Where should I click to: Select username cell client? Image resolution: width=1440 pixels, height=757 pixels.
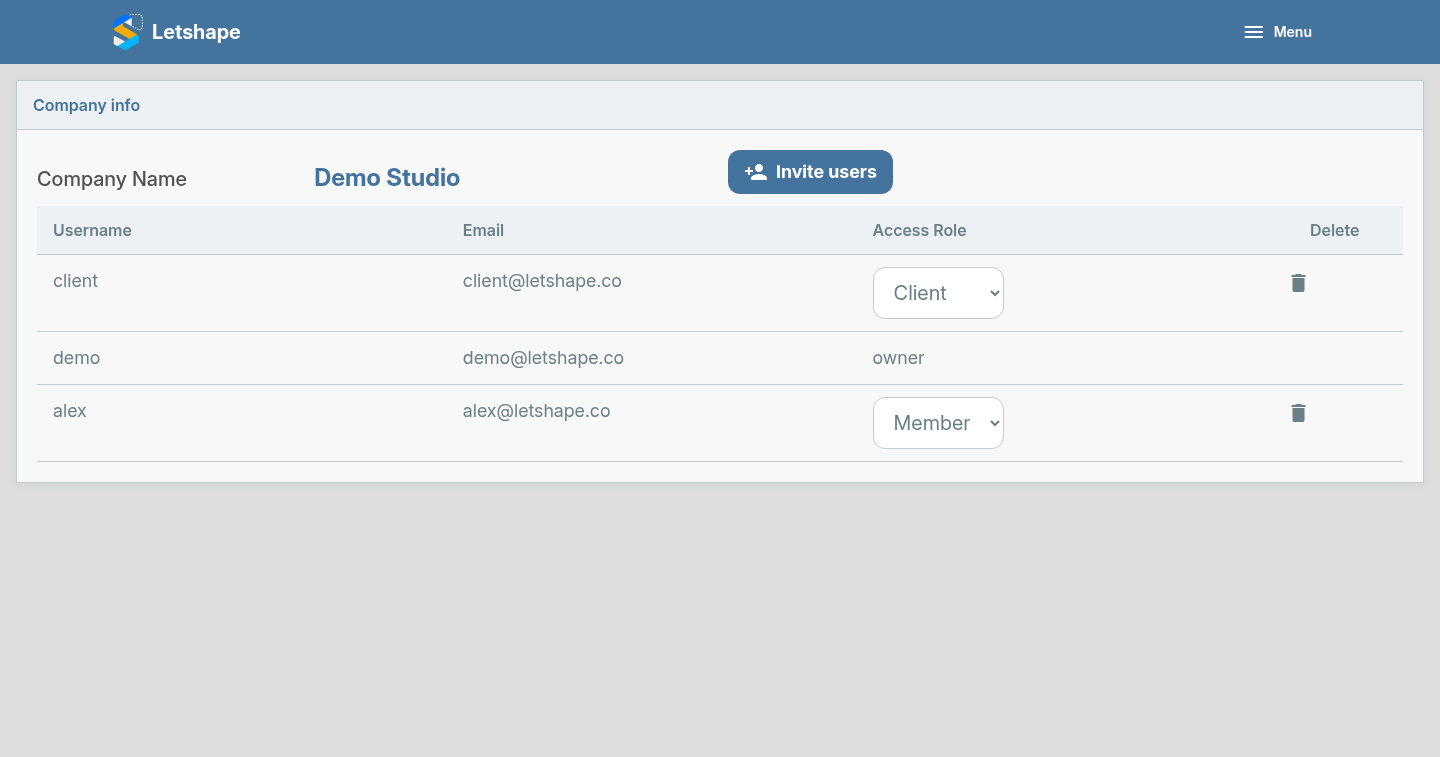(x=75, y=281)
